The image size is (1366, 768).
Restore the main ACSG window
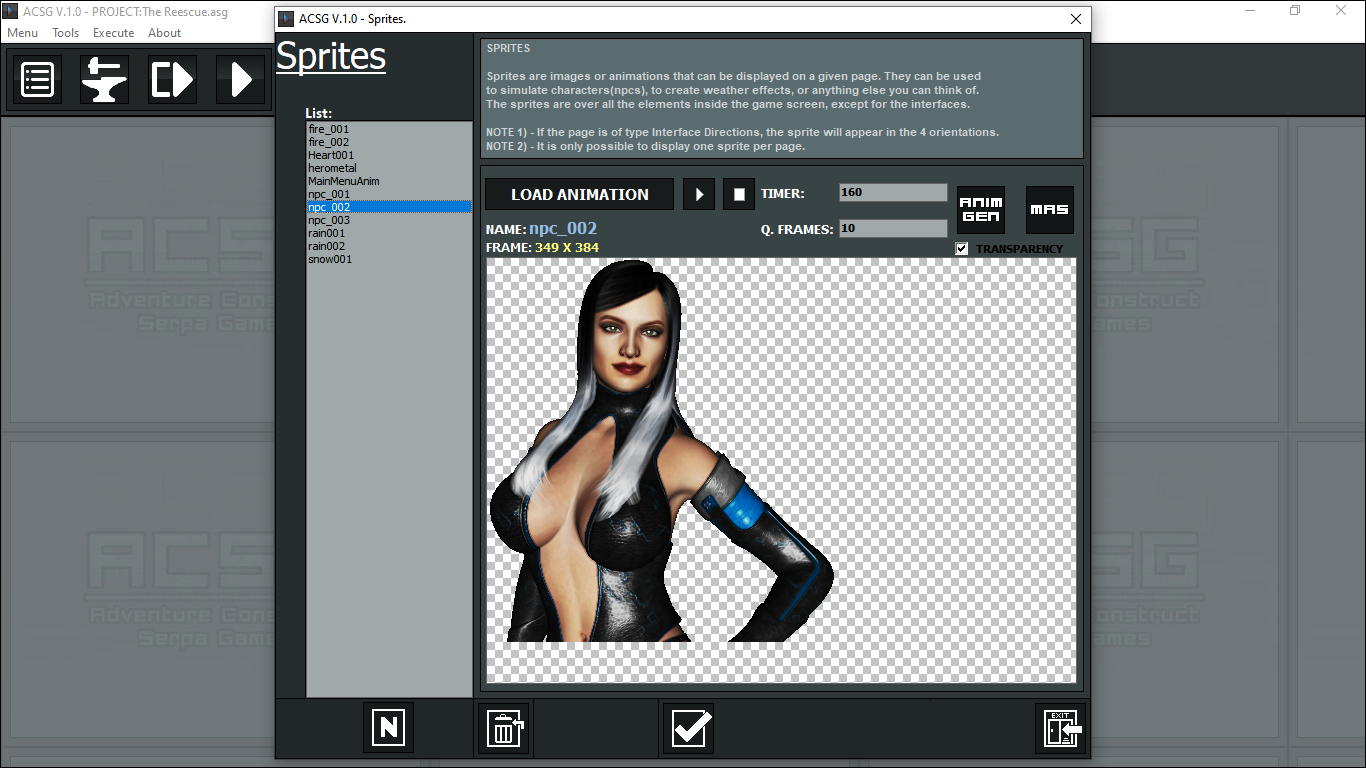click(1295, 11)
